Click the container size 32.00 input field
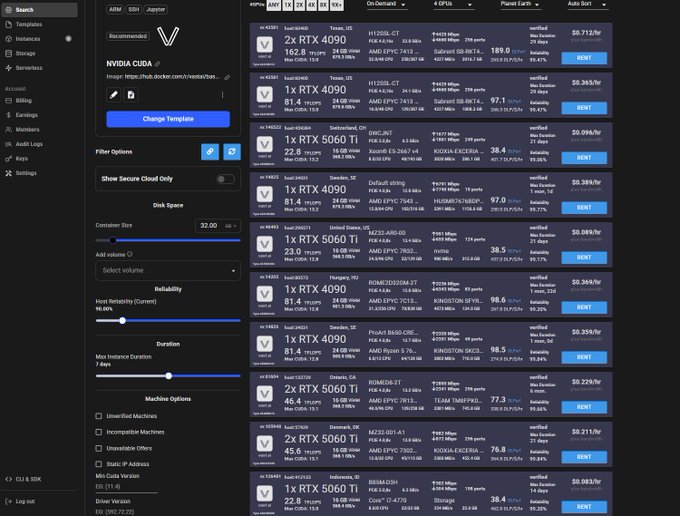 pyautogui.click(x=209, y=225)
